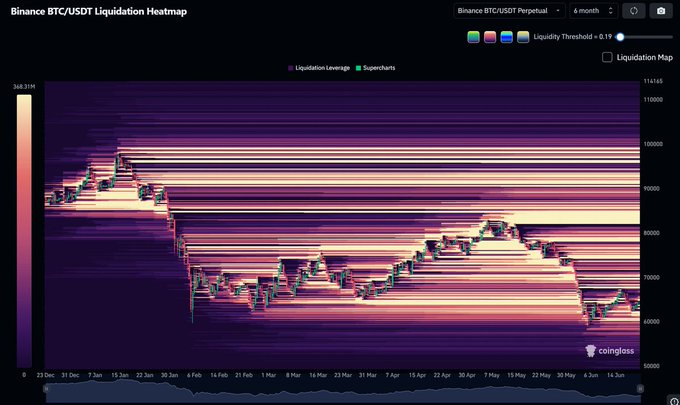Click the refresh chart icon button
Image resolution: width=680 pixels, height=405 pixels.
point(634,11)
